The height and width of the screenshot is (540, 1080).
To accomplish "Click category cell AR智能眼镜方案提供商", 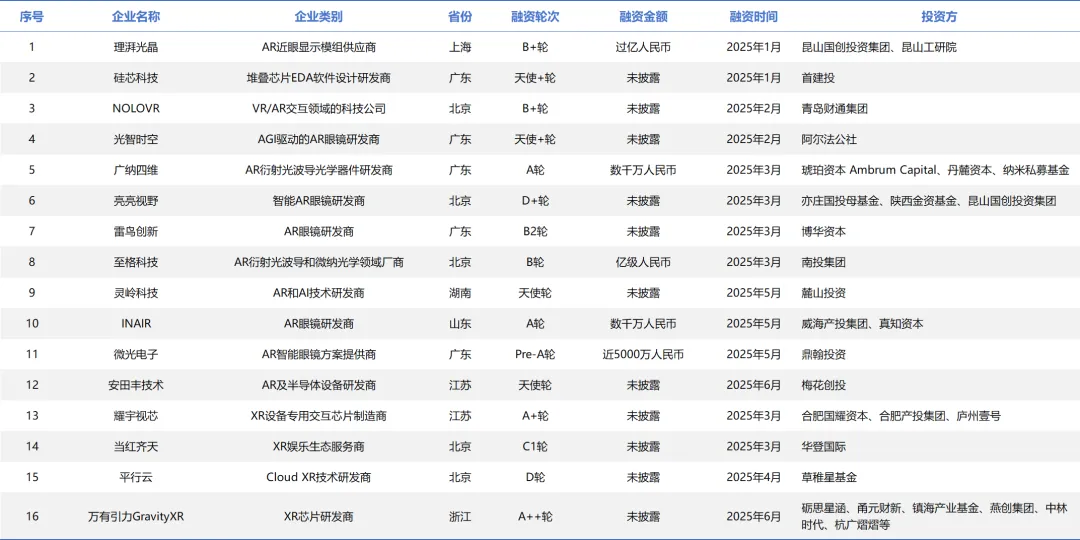I will (318, 355).
